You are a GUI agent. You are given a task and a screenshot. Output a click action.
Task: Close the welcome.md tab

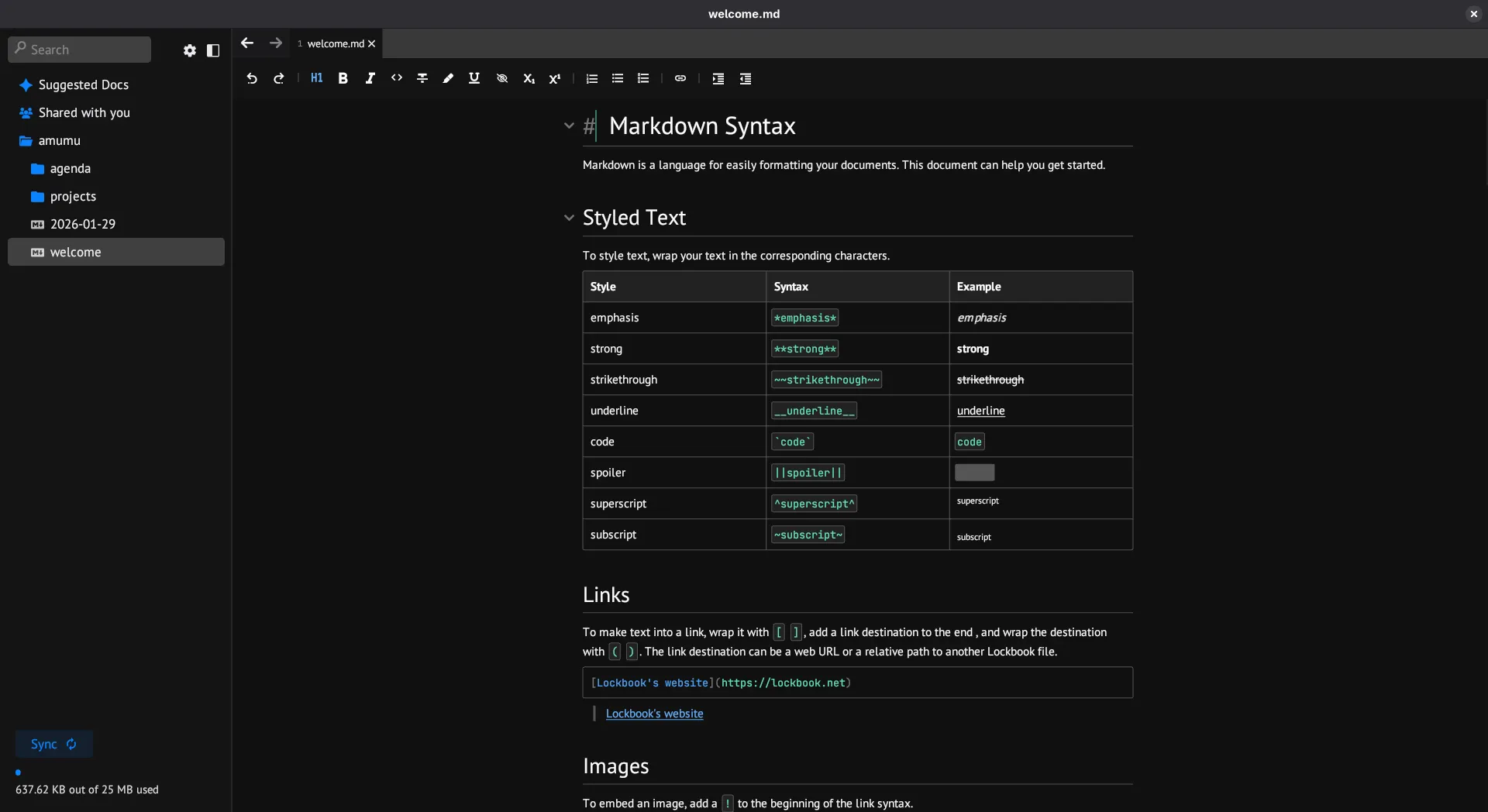371,44
